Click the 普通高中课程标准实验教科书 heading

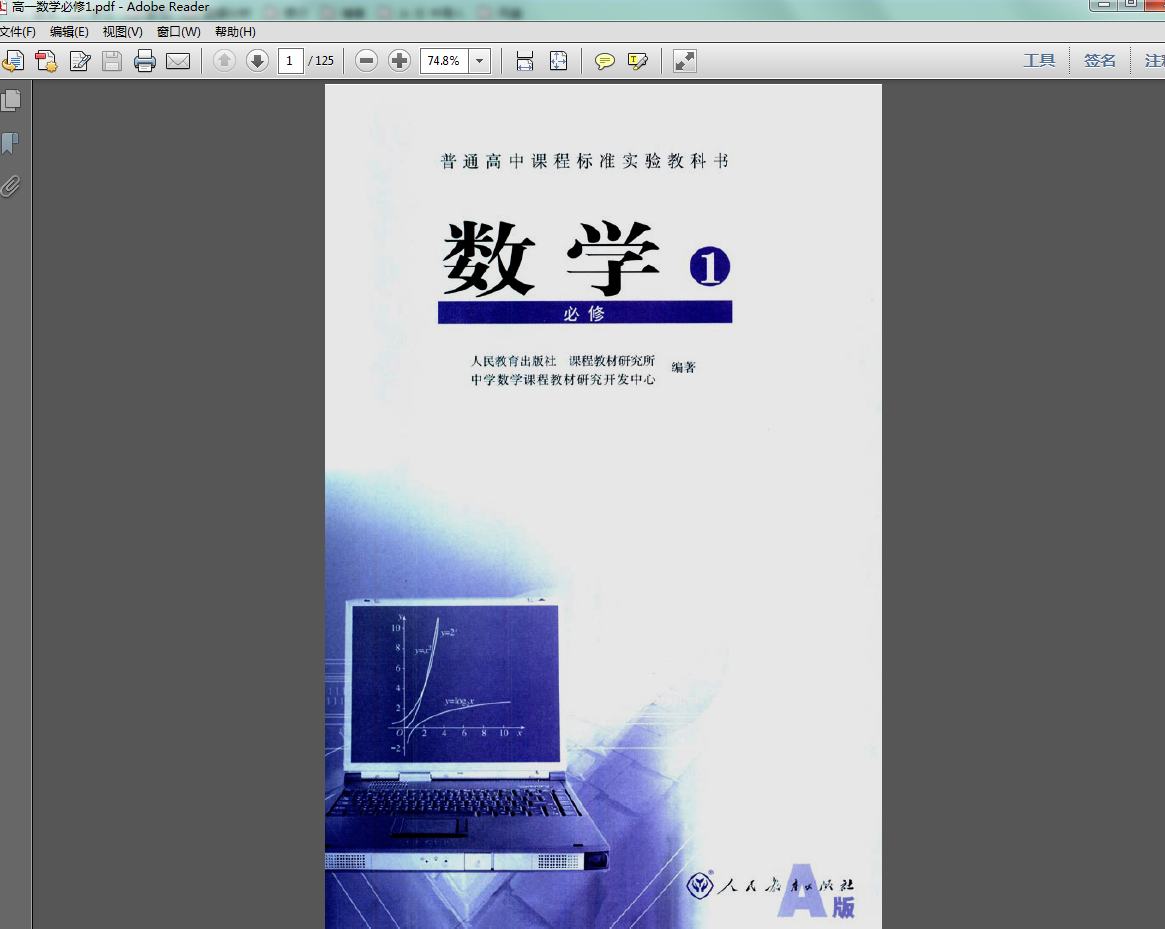point(585,161)
